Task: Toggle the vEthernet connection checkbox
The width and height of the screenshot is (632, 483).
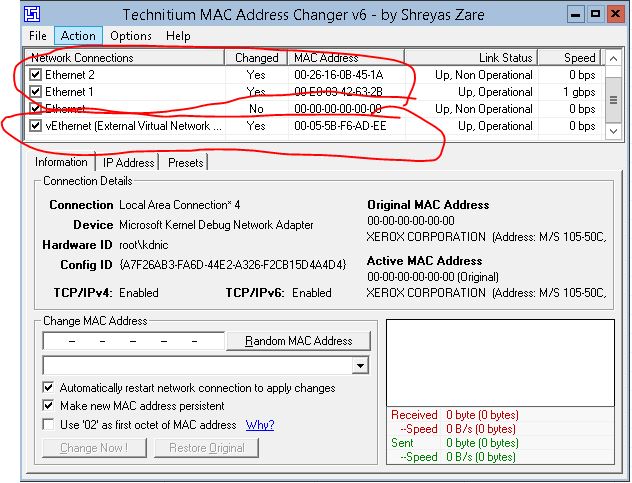Action: tap(35, 126)
